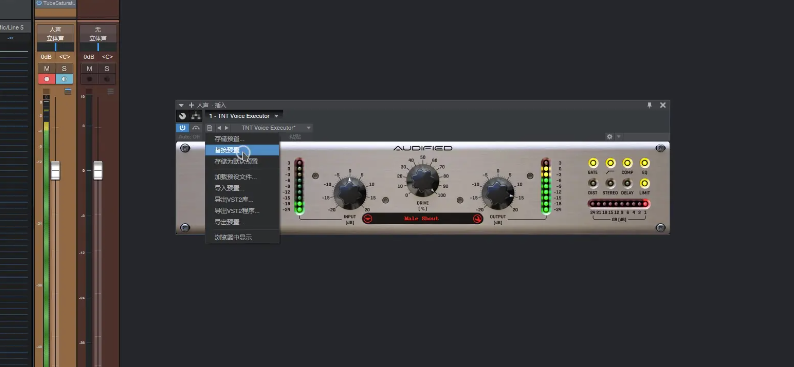Screen dimensions: 794x367
Task: Toggle the GATE indicator button
Action: pyautogui.click(x=593, y=163)
